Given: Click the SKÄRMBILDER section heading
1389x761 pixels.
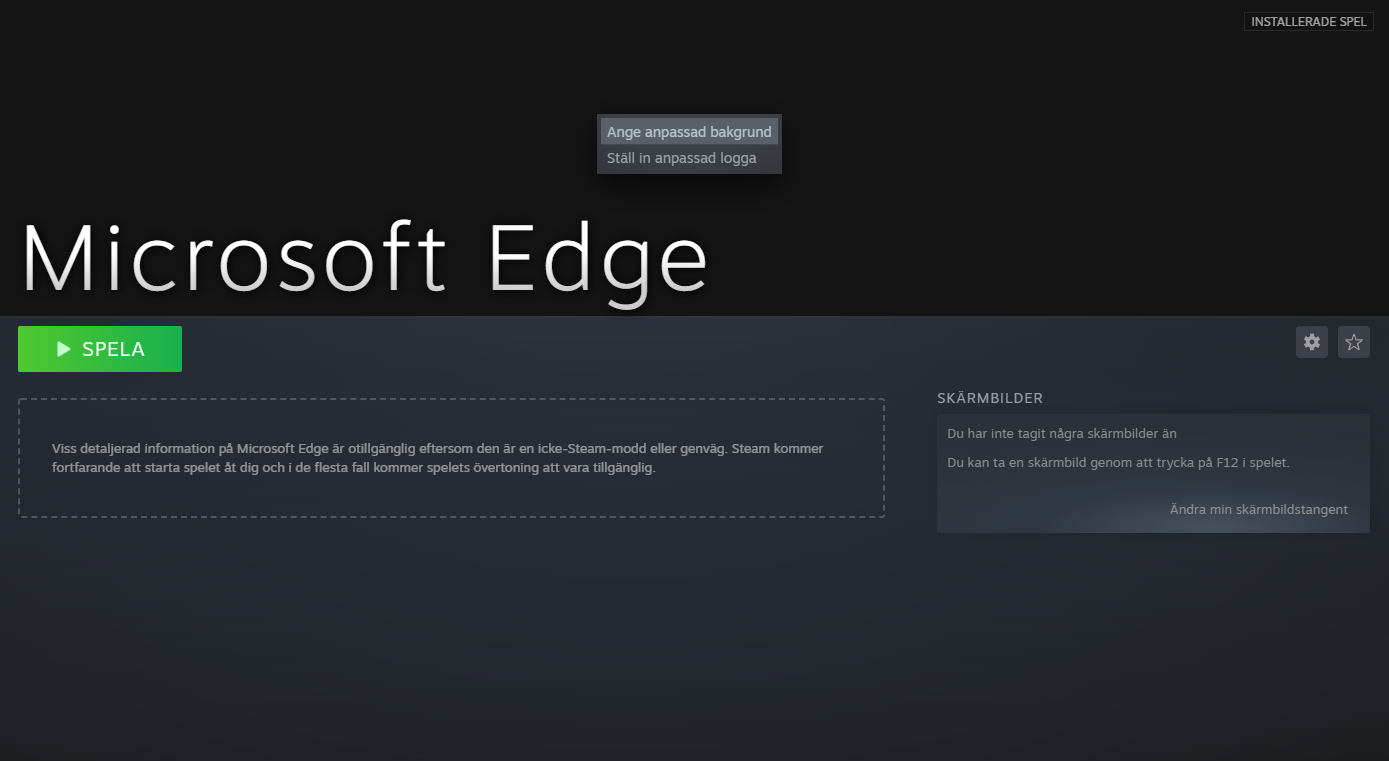Looking at the screenshot, I should click(989, 398).
